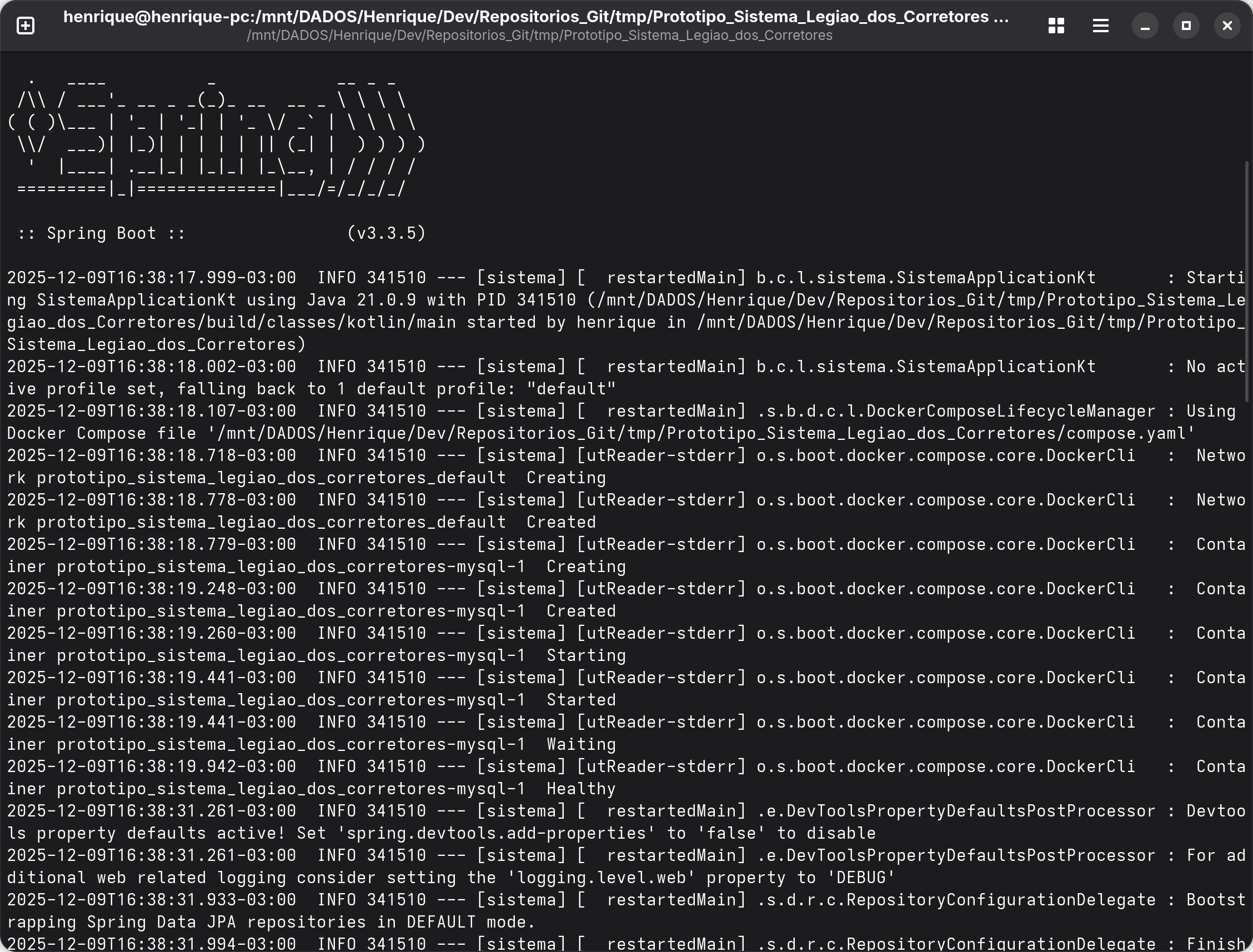Click the 'Java 21.0.9' text

(361, 300)
